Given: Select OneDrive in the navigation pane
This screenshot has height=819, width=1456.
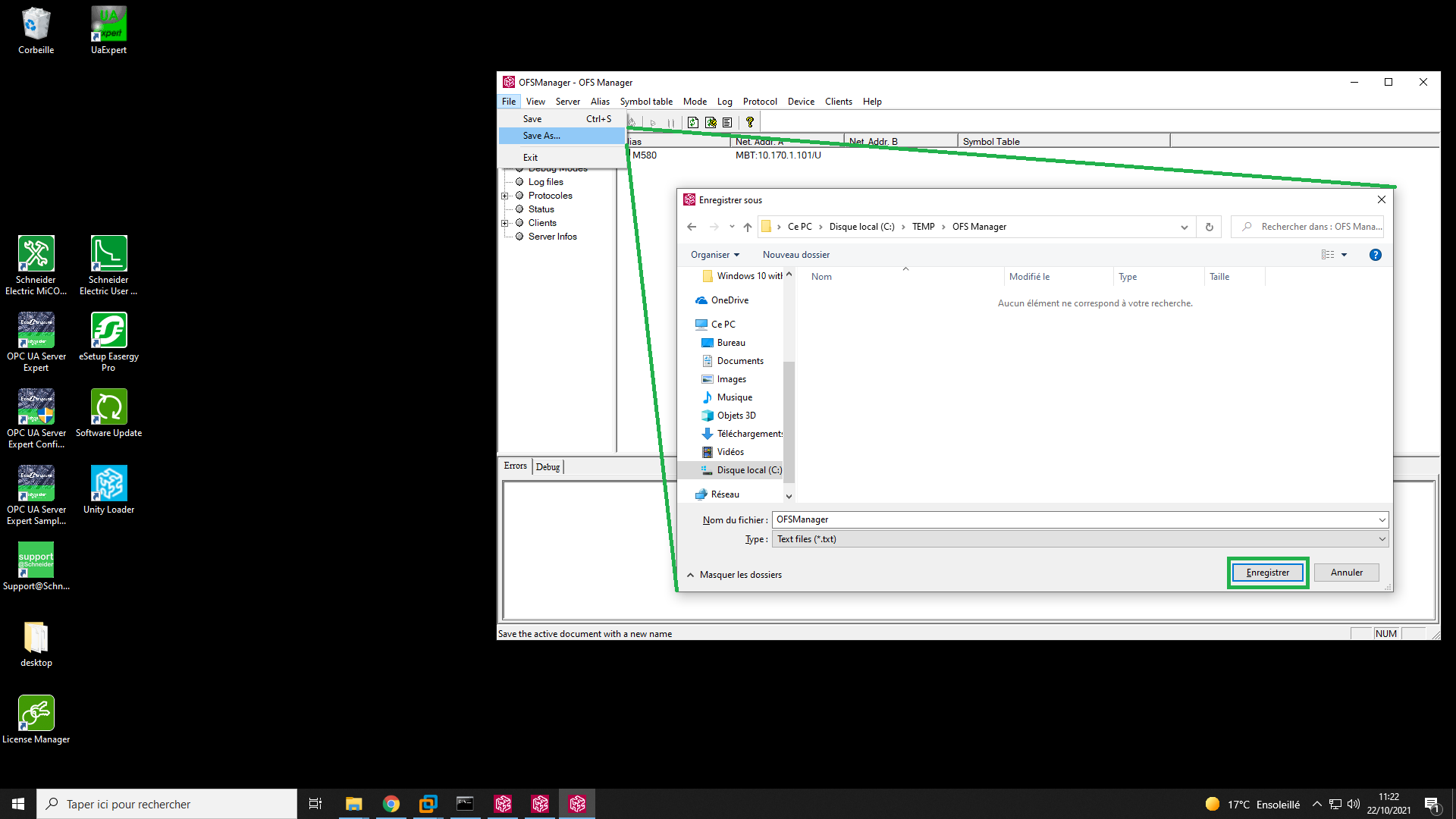Looking at the screenshot, I should [x=730, y=300].
